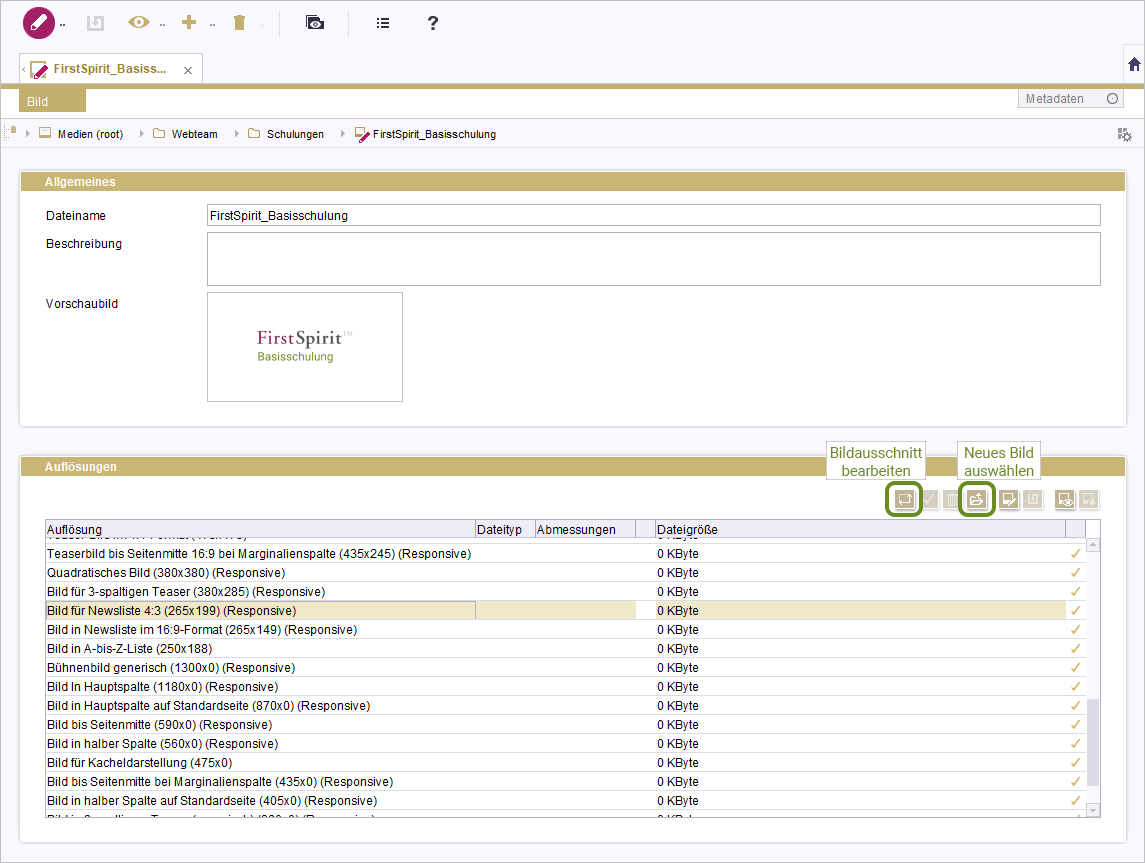The height and width of the screenshot is (863, 1145).
Task: Click FirstSpirit_Basisschulung in breadcrumb
Action: coord(434,134)
